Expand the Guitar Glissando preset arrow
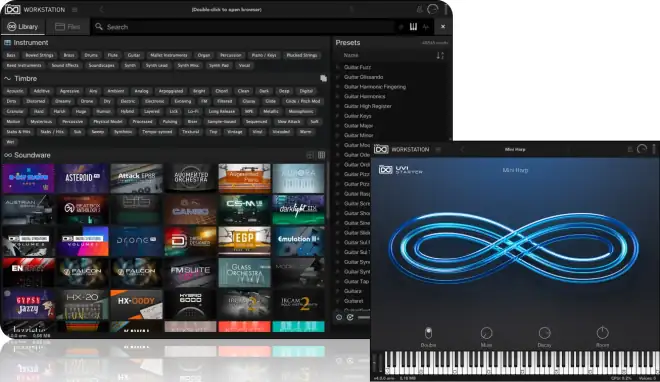The height and width of the screenshot is (382, 660). [338, 77]
